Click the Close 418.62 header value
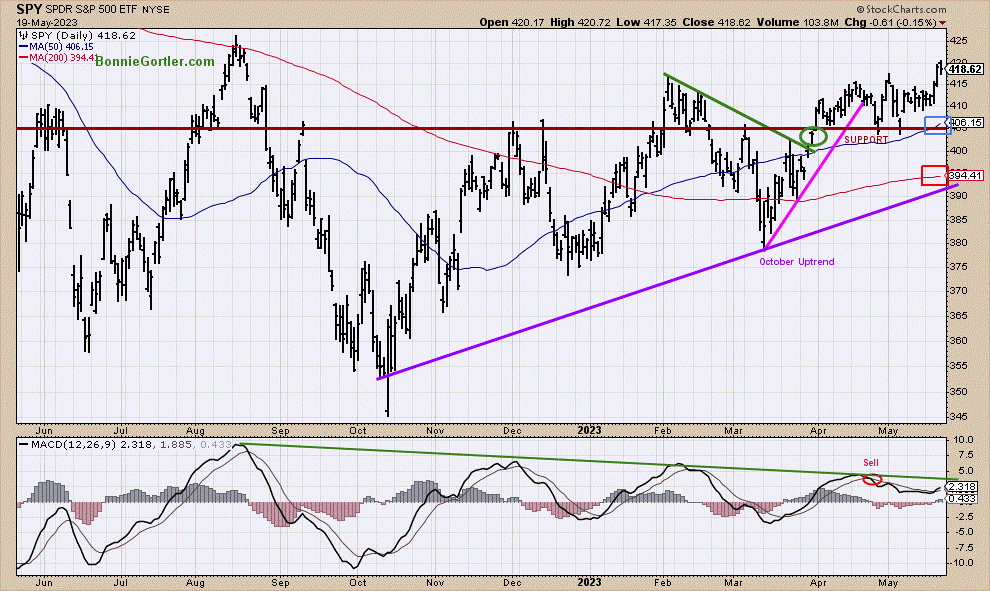This screenshot has height=591, width=990. pos(716,22)
